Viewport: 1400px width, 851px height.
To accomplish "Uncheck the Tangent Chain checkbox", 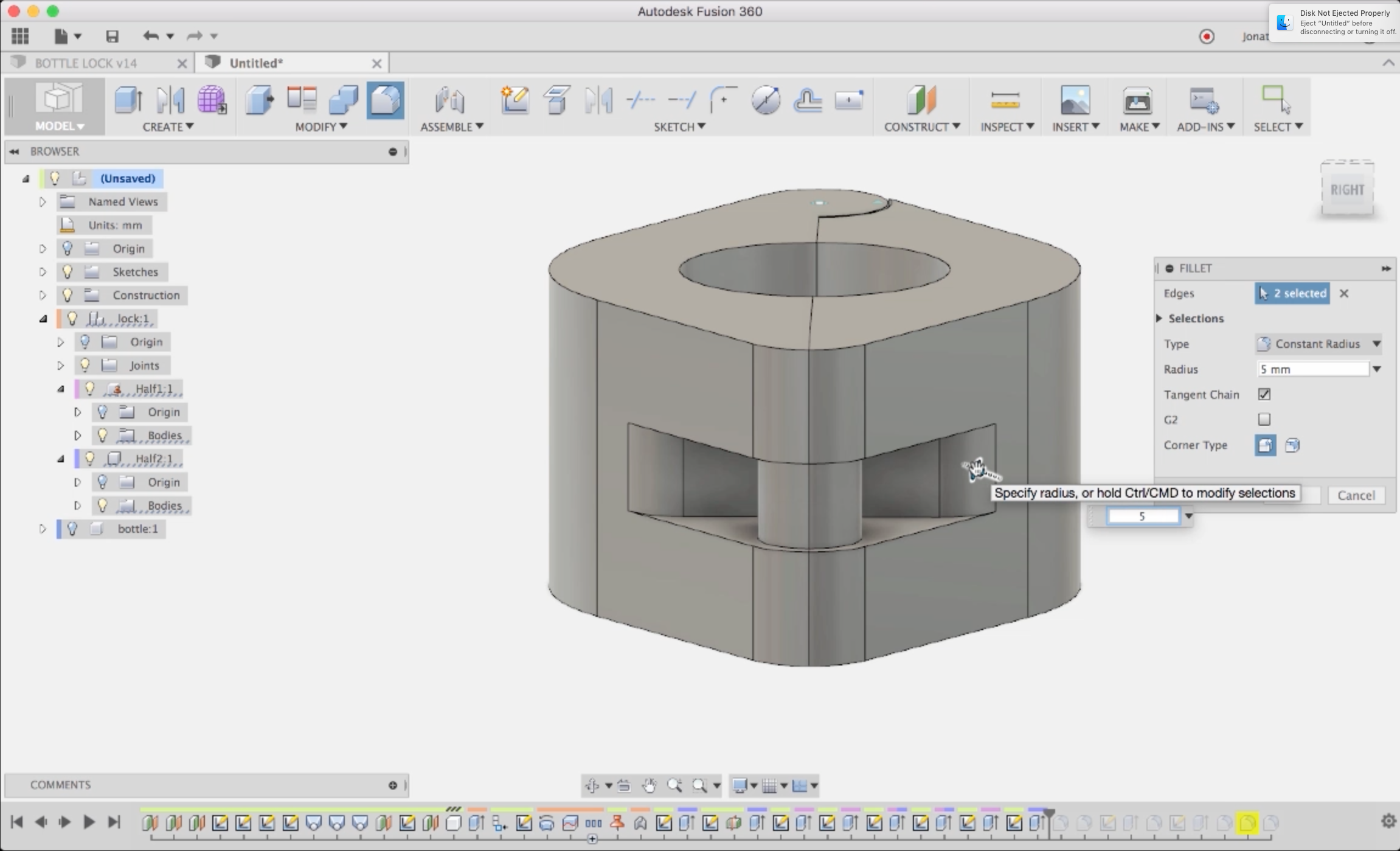I will pos(1264,394).
